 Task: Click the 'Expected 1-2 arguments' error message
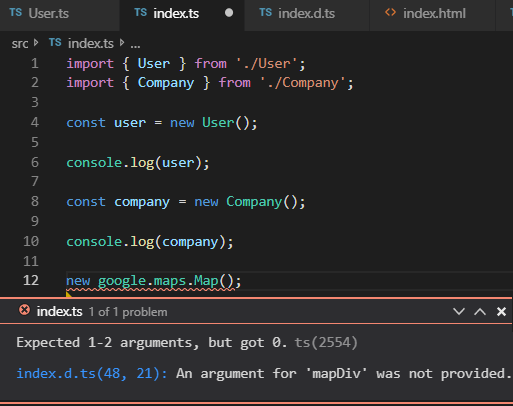(152, 343)
